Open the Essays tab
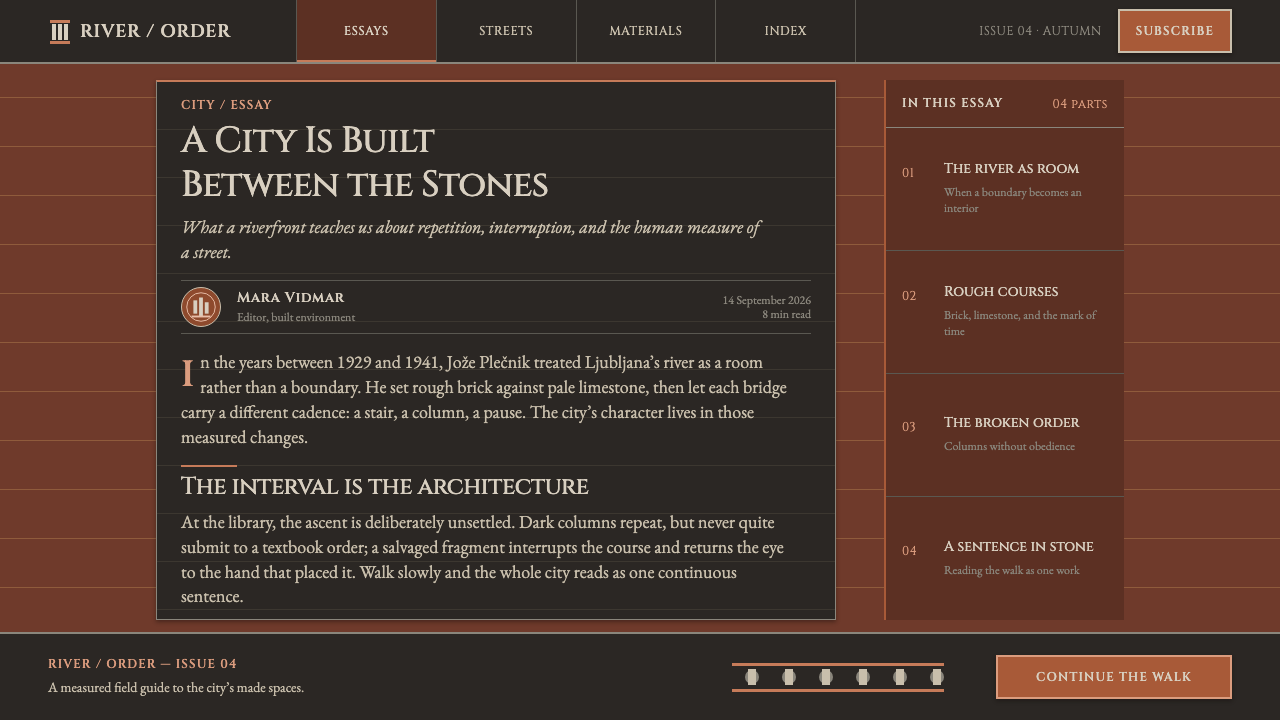The height and width of the screenshot is (720, 1280). pyautogui.click(x=366, y=31)
